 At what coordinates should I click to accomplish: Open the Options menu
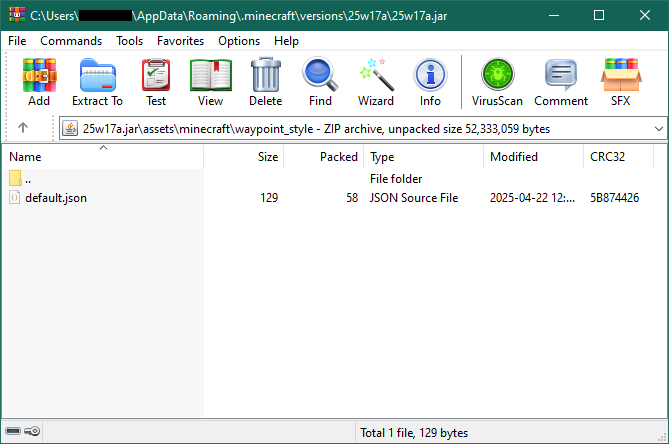coord(239,41)
